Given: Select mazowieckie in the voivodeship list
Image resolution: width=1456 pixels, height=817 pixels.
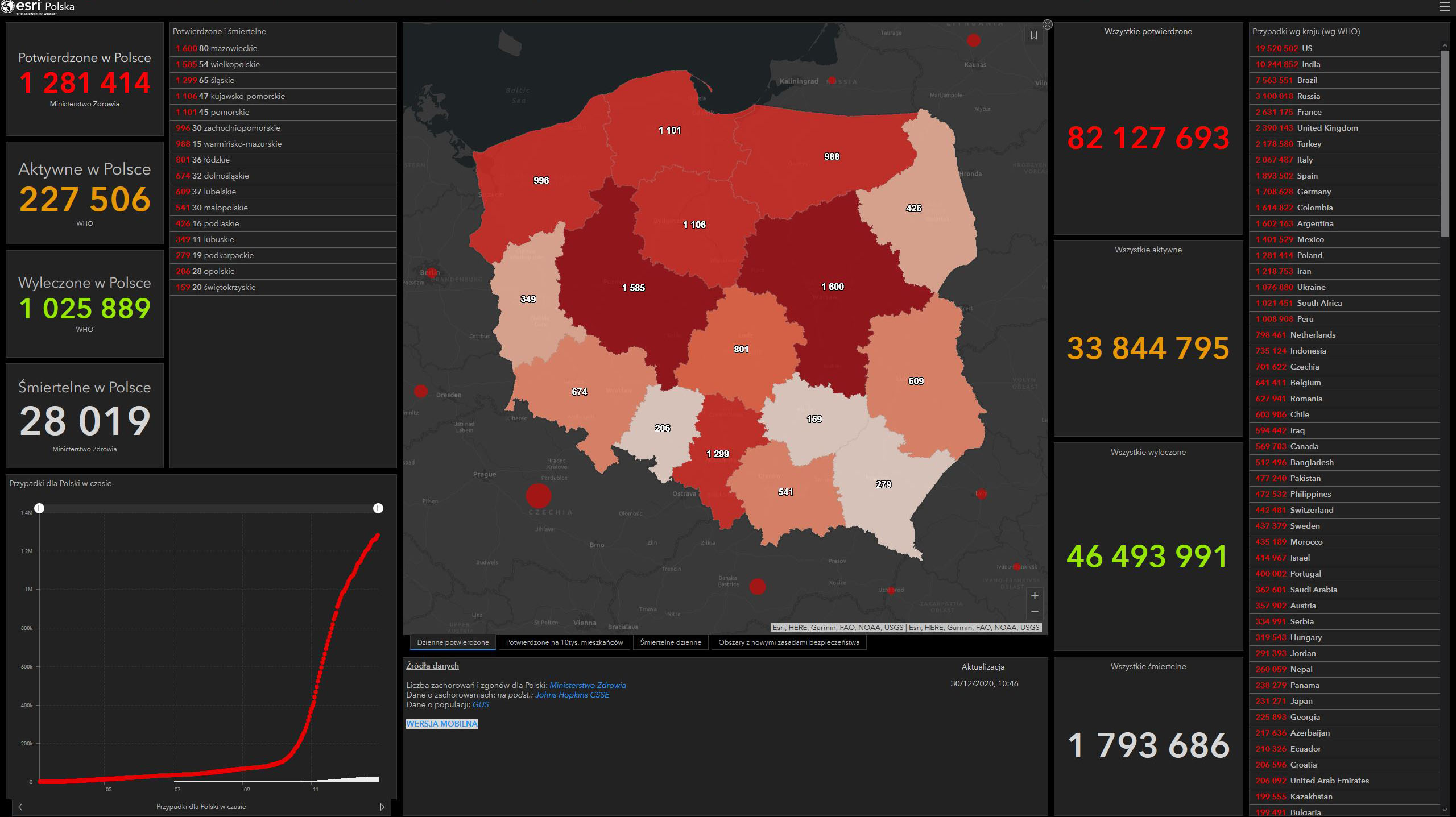Looking at the screenshot, I should 227,48.
